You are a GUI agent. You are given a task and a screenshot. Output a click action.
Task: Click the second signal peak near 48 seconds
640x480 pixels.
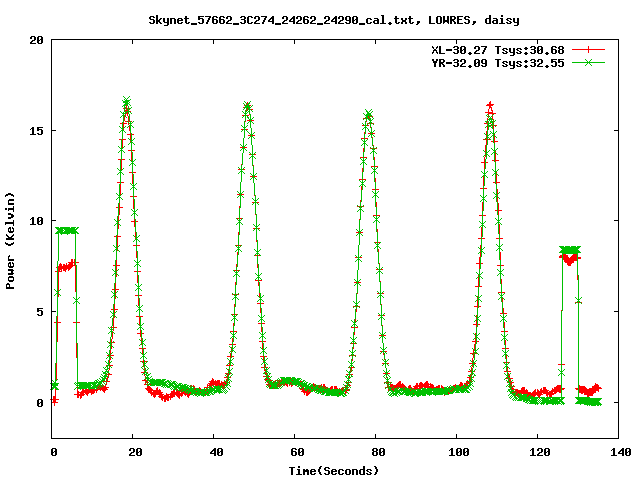pos(247,106)
